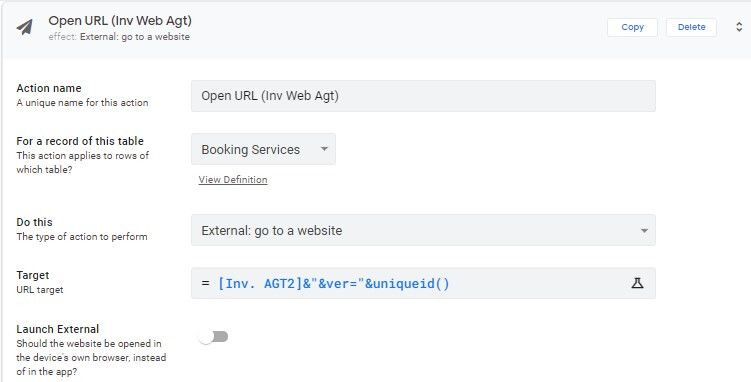This screenshot has width=751, height=382.
Task: Edit the Target URL expression field
Action: [x=423, y=283]
